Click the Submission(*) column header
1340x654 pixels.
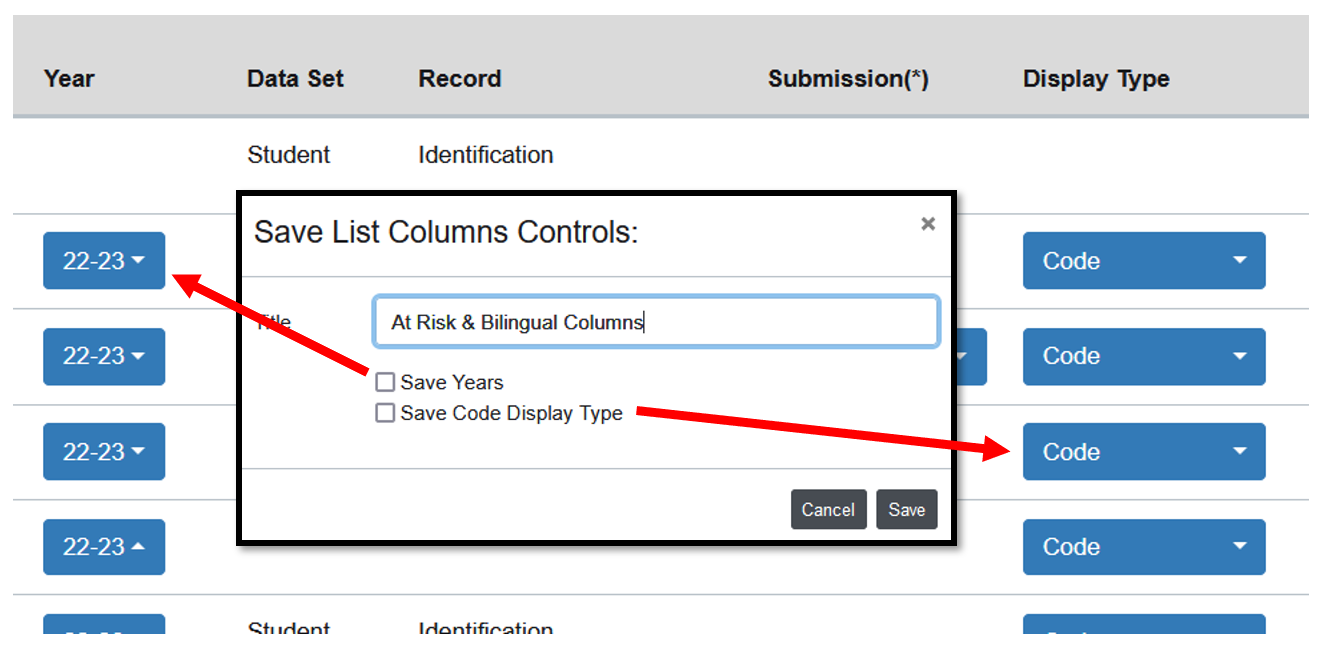tap(848, 79)
